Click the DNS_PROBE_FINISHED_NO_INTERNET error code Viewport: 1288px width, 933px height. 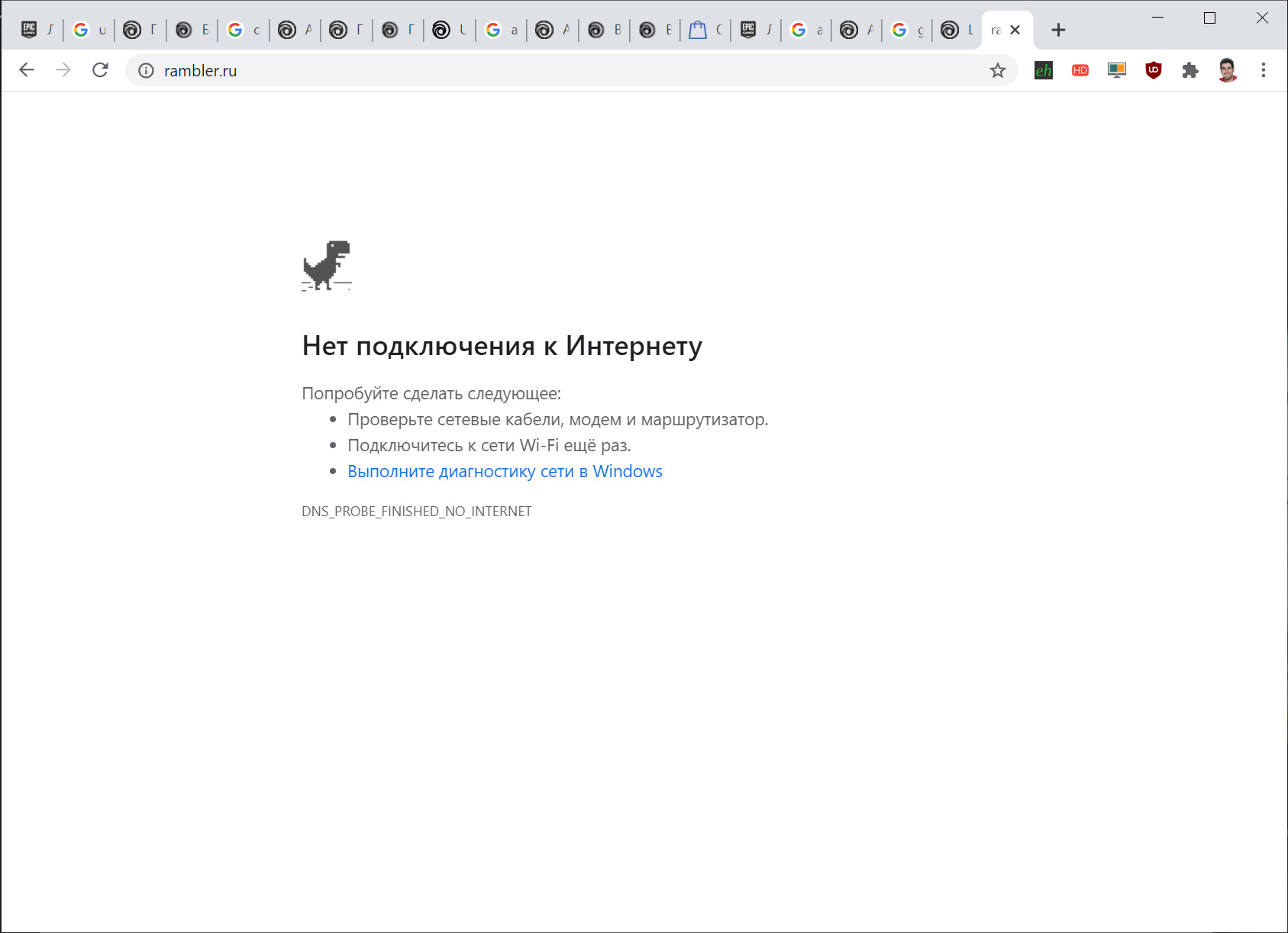(x=416, y=511)
